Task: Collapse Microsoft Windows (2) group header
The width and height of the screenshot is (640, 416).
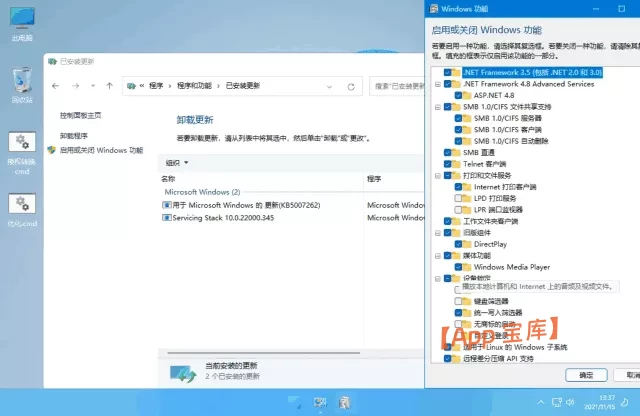Action: 202,192
